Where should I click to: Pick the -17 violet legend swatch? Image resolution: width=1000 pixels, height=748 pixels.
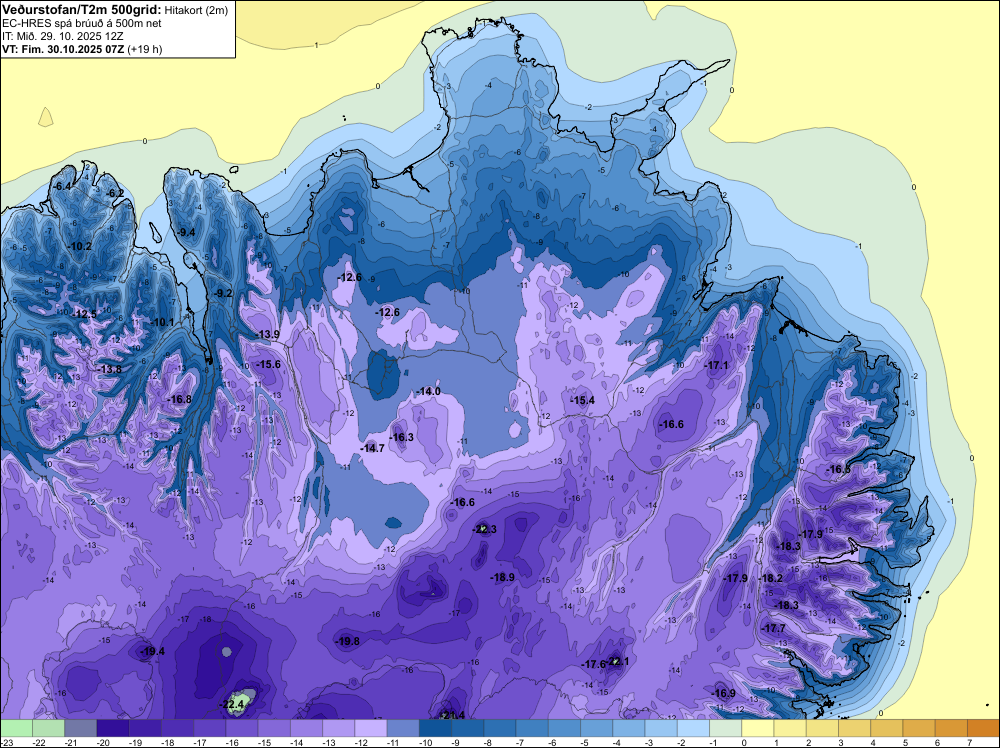pos(210,728)
